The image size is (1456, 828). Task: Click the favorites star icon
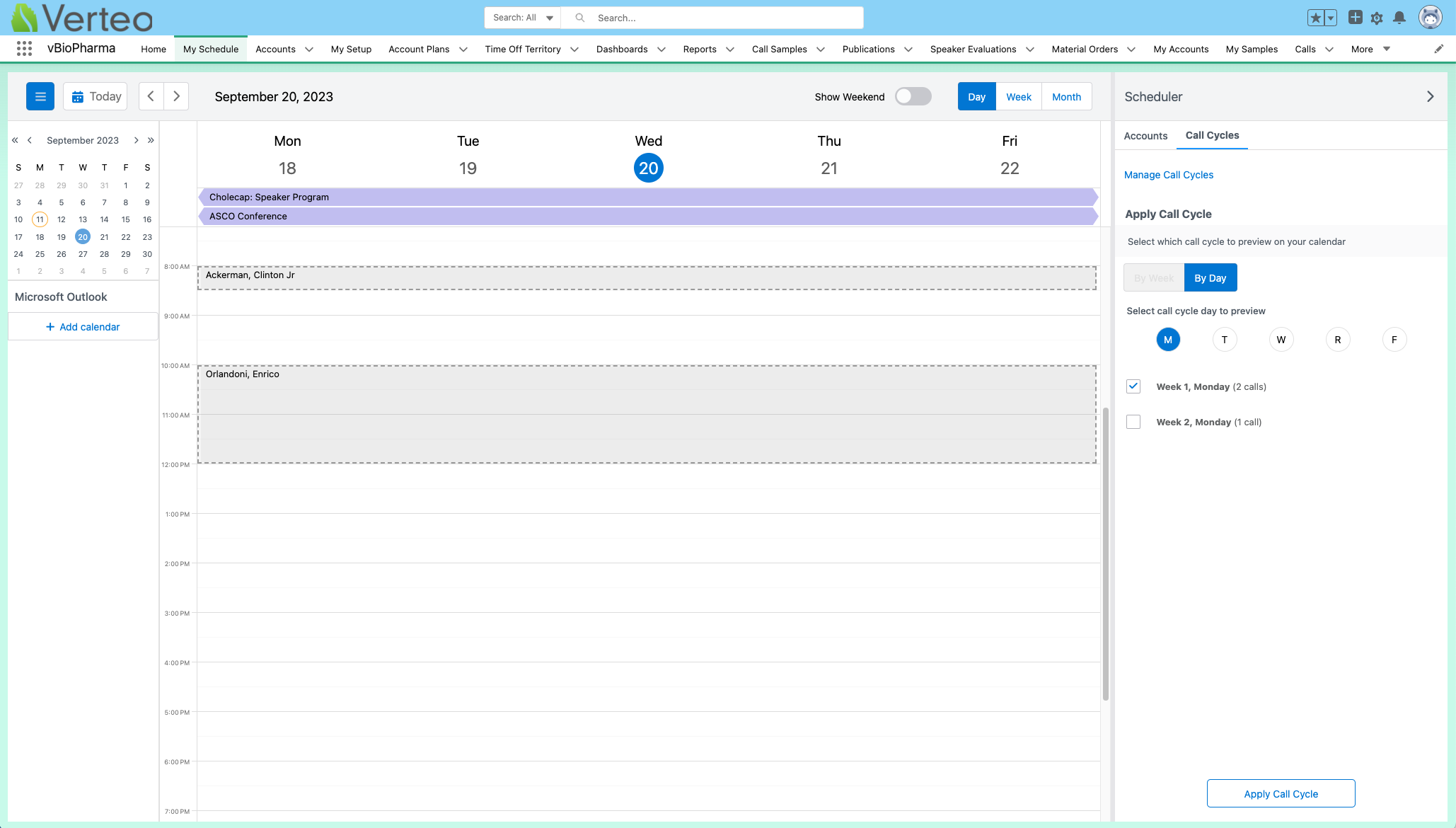click(x=1315, y=18)
